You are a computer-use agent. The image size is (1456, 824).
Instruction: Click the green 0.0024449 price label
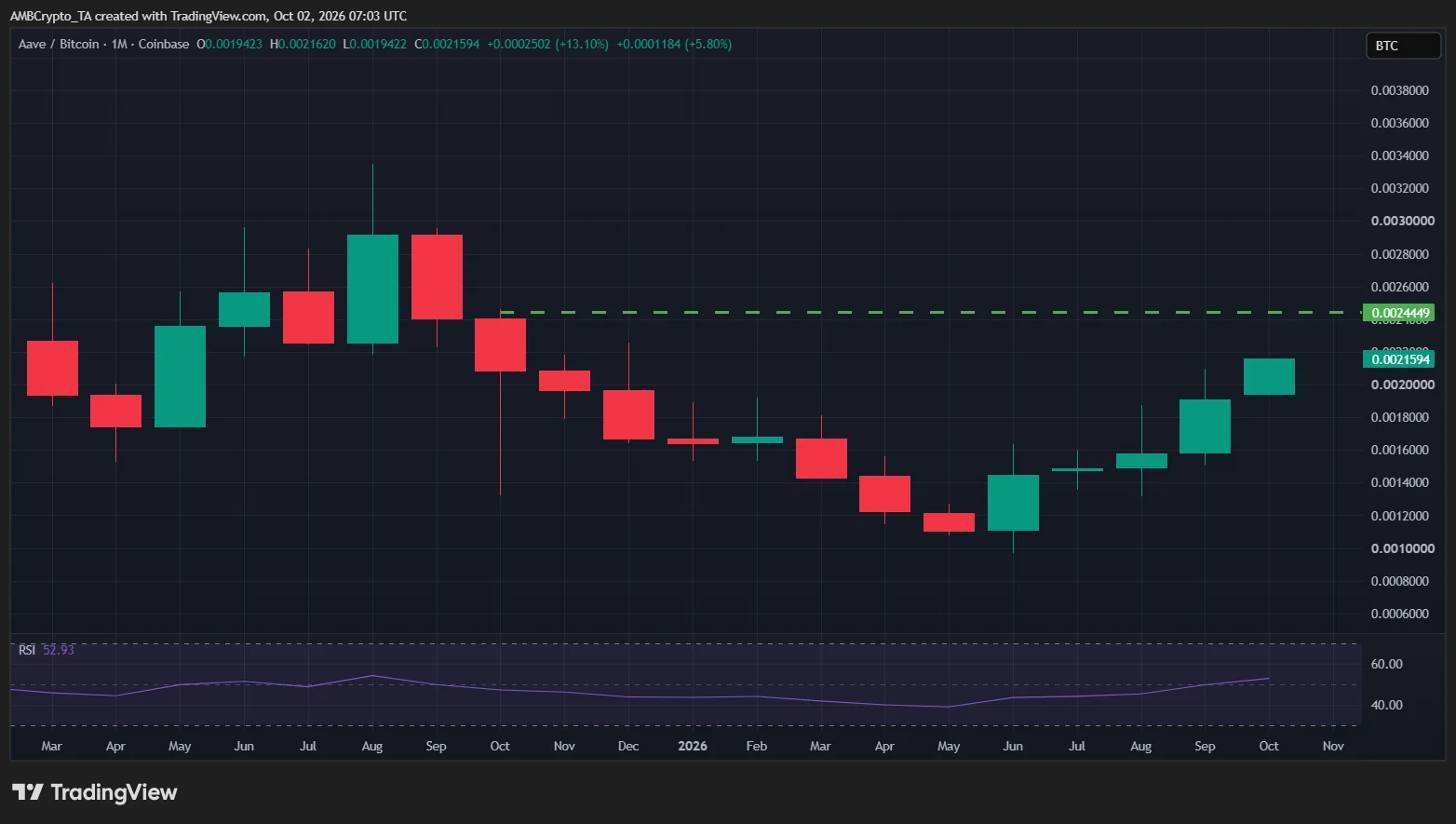pos(1398,313)
